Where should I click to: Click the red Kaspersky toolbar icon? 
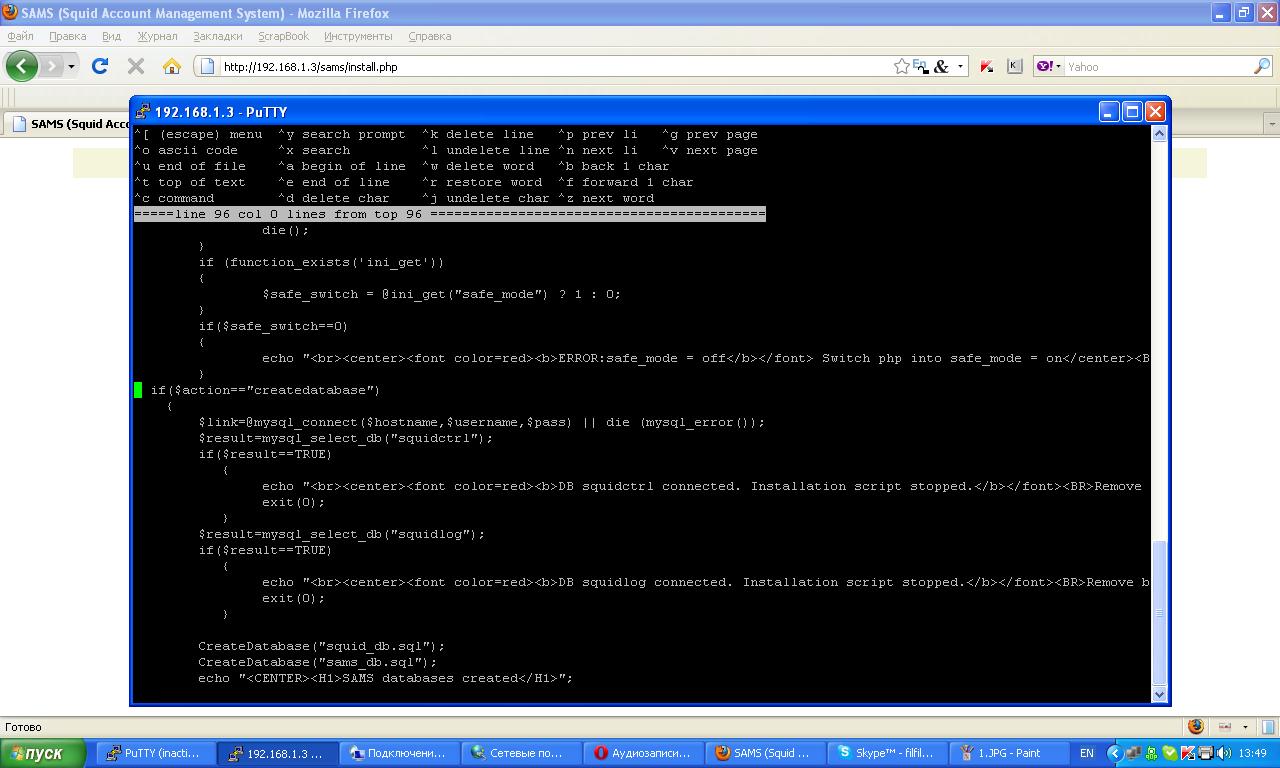tap(986, 67)
